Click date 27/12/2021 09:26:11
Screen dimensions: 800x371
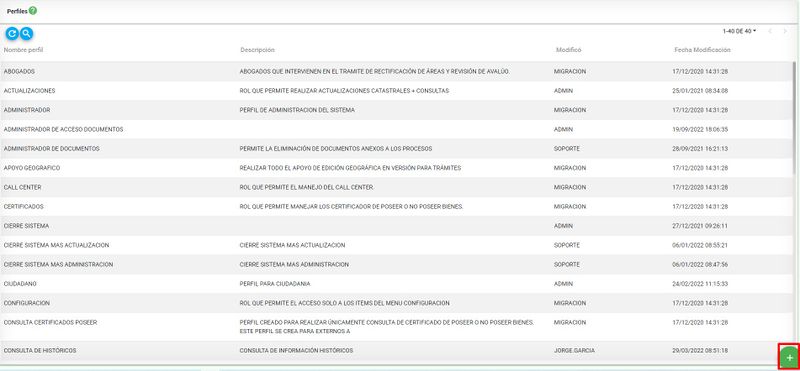point(700,226)
